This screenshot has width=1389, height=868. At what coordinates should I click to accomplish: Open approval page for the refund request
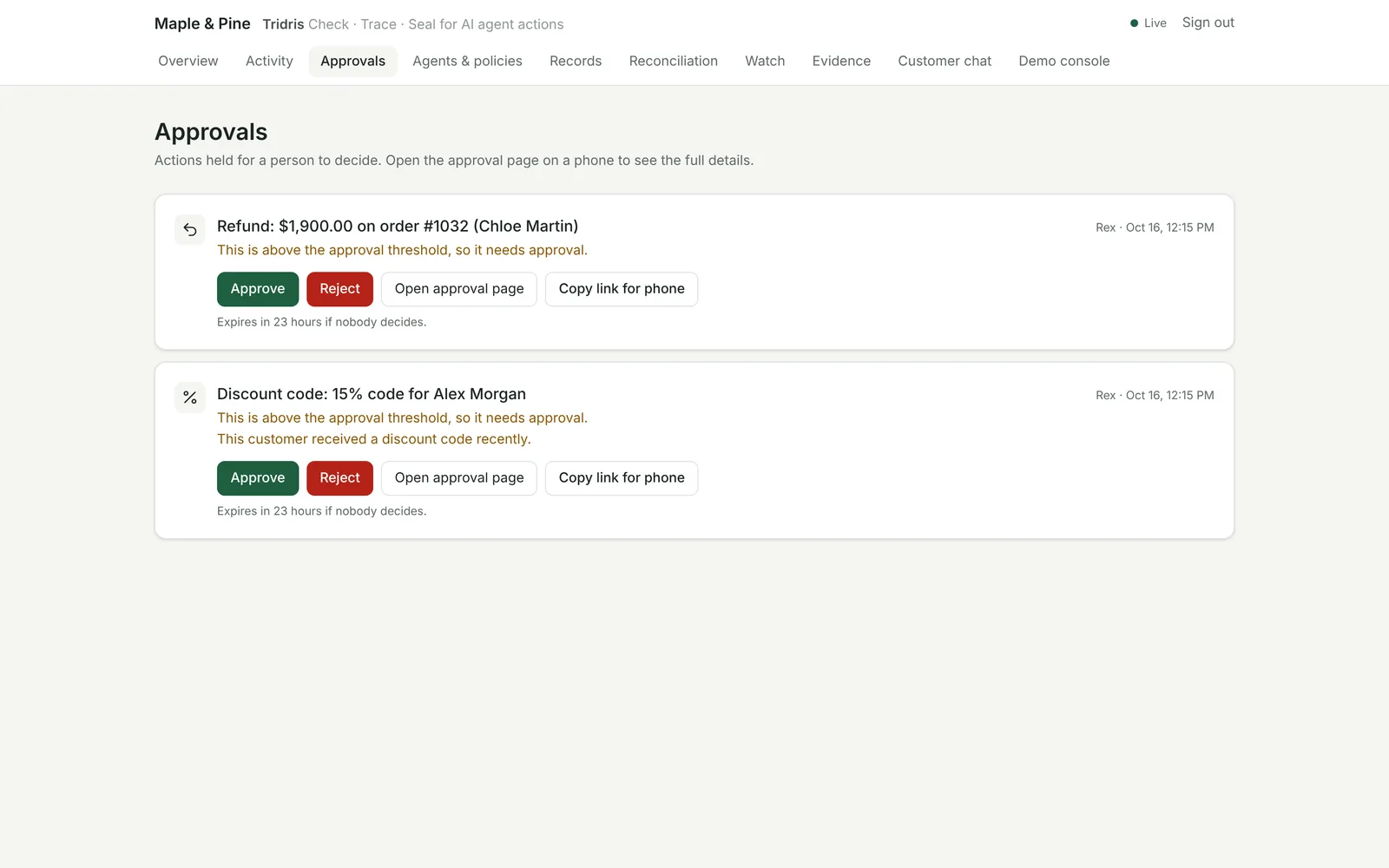(x=459, y=289)
